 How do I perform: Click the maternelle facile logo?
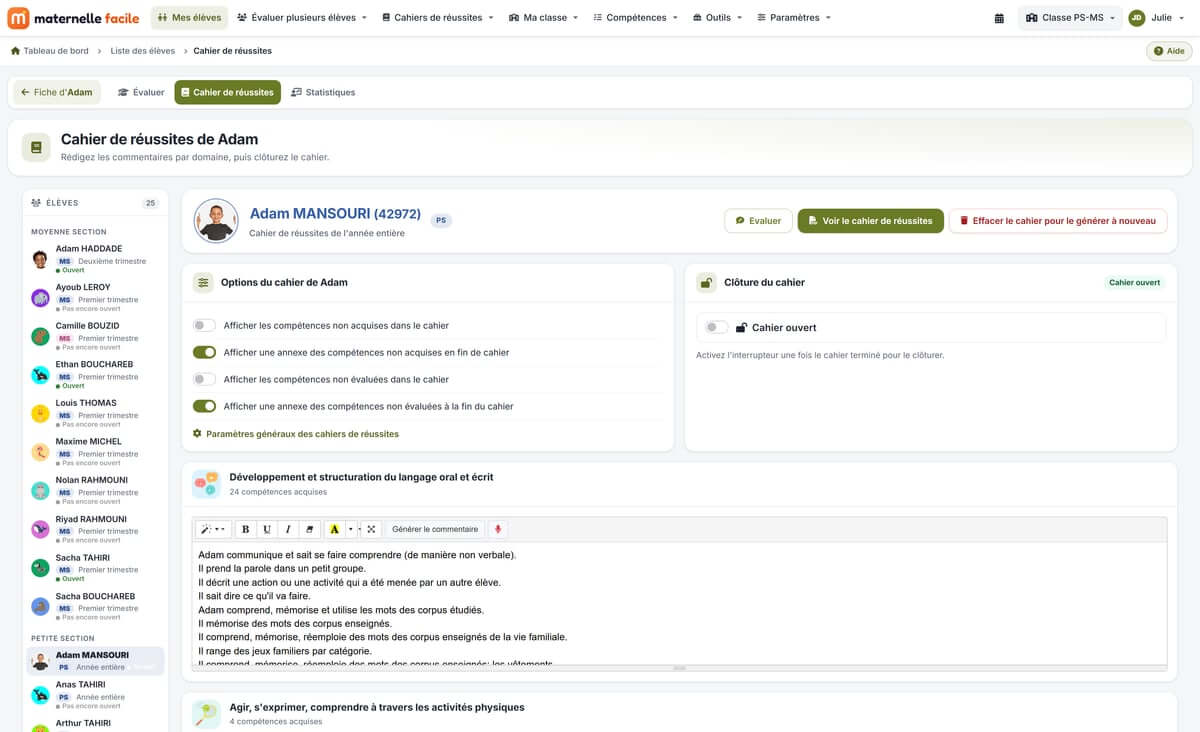[74, 18]
